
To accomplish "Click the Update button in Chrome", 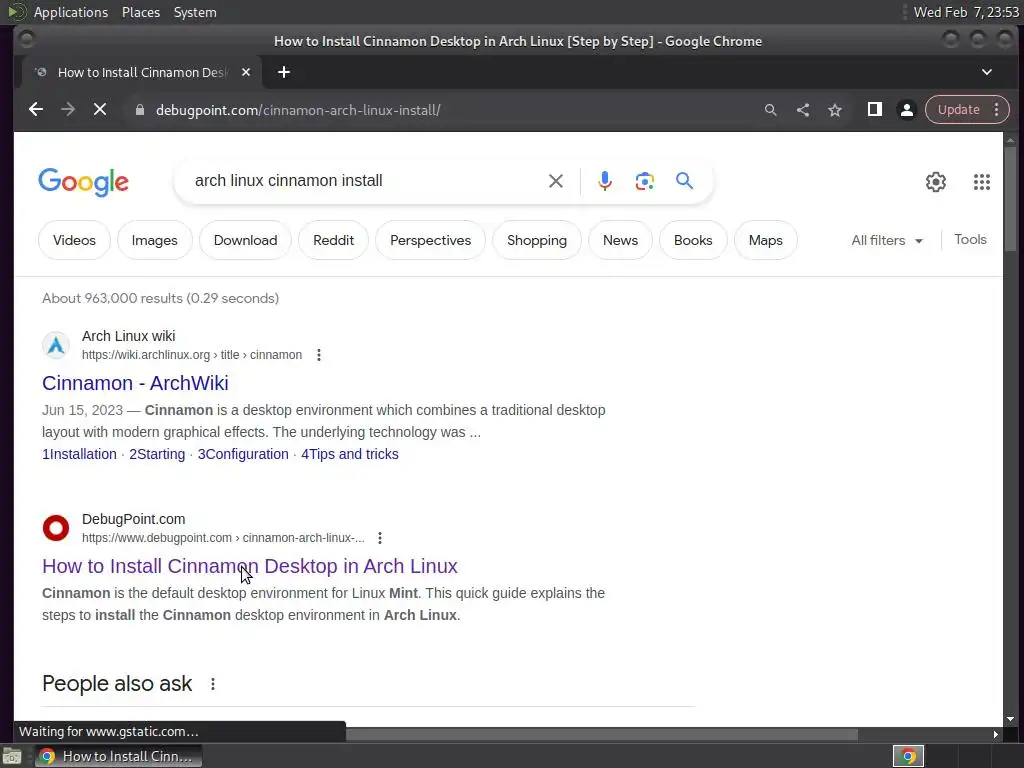I will pos(958,110).
